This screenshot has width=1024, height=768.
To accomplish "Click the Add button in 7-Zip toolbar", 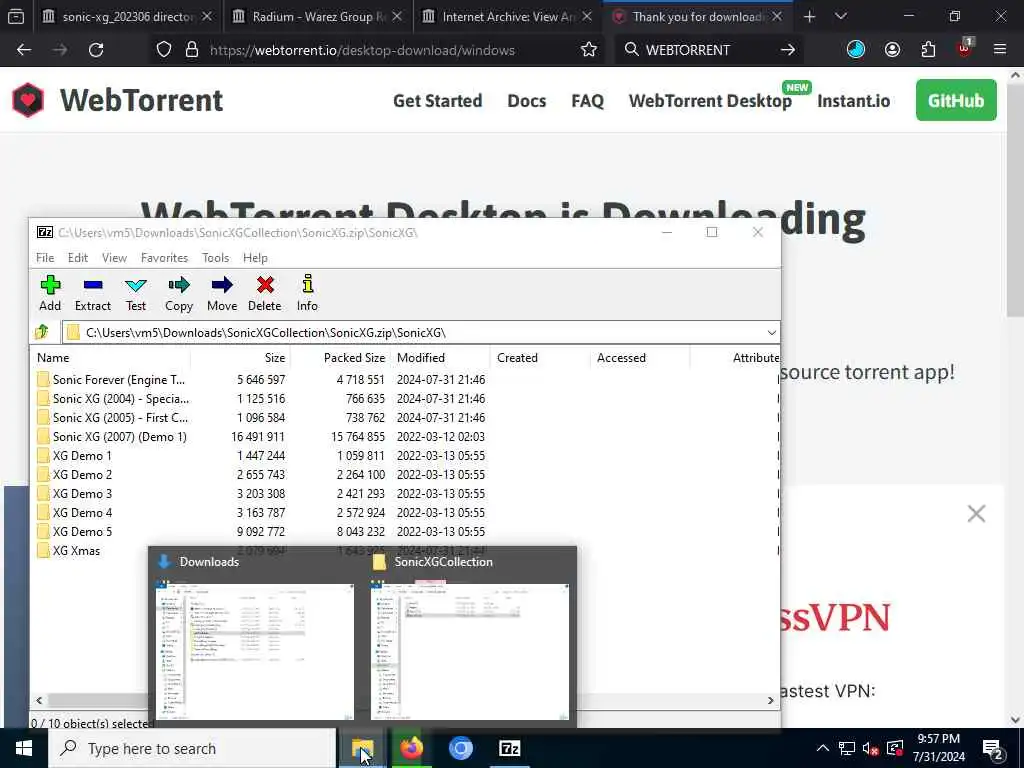I will [x=50, y=293].
